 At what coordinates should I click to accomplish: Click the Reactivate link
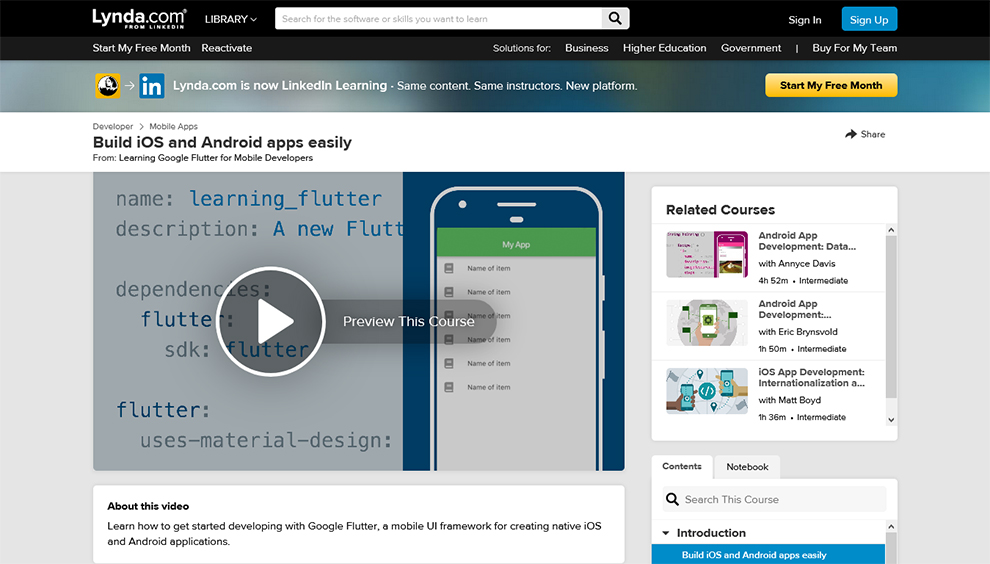[x=227, y=48]
